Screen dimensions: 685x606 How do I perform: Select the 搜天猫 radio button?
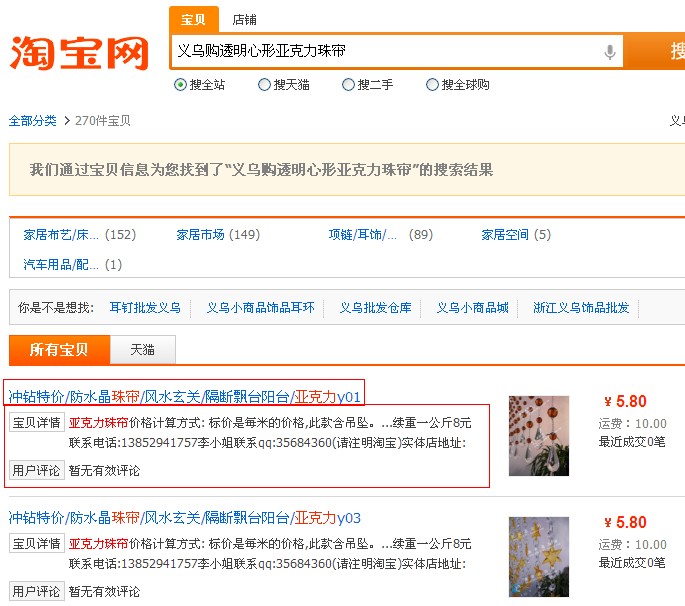pos(264,84)
